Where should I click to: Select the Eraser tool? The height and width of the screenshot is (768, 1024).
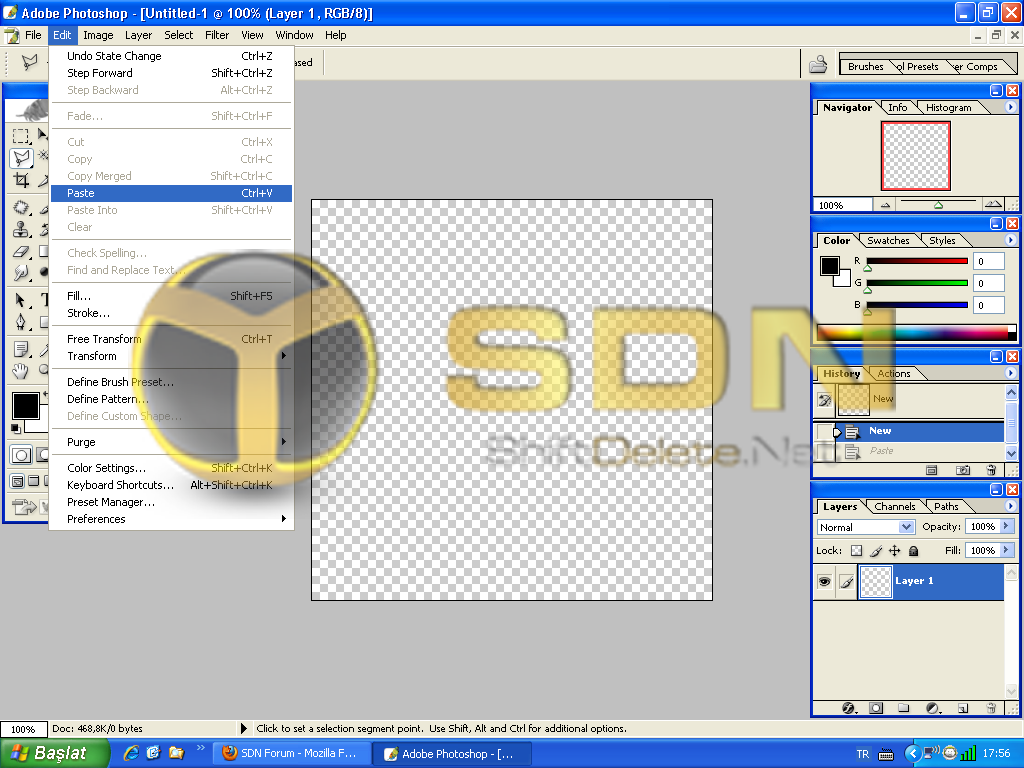point(21,252)
